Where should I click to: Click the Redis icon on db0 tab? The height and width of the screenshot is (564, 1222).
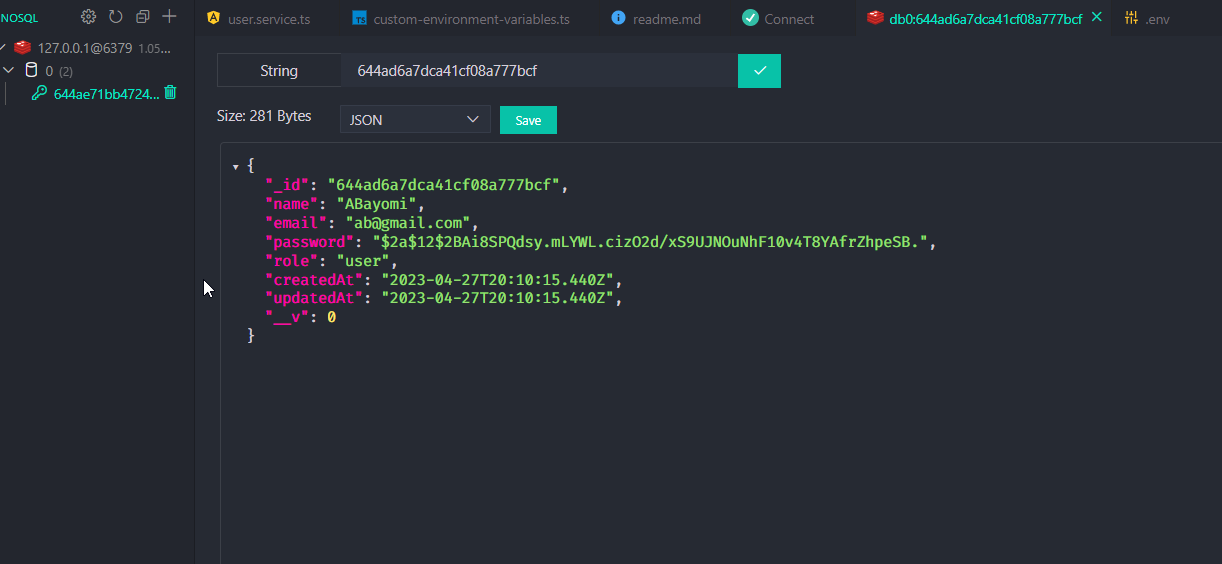tap(875, 18)
